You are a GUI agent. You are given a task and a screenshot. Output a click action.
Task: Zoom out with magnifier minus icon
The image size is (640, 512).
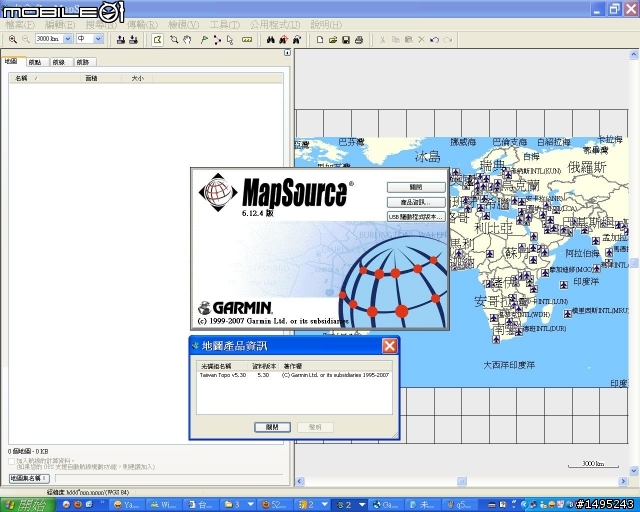(x=26, y=39)
